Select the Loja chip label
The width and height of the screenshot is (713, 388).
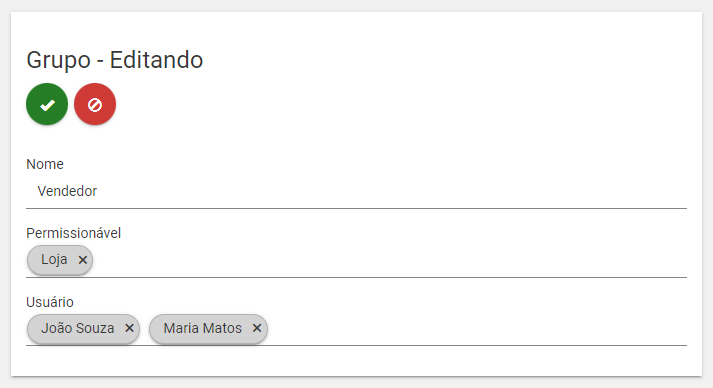[x=54, y=259]
